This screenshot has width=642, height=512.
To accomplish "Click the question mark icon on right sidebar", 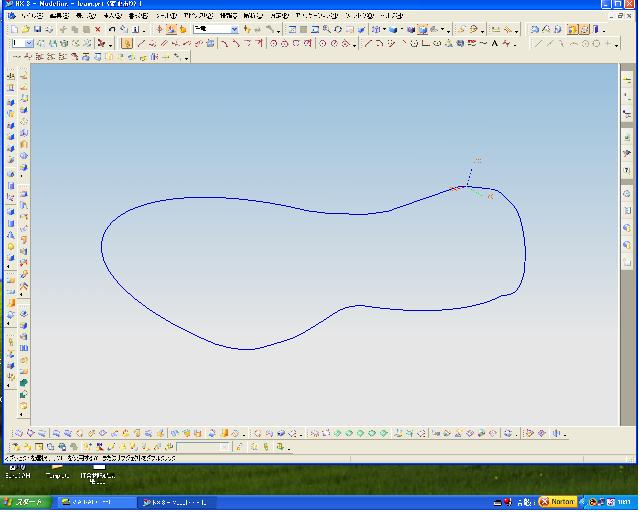I will tap(626, 171).
